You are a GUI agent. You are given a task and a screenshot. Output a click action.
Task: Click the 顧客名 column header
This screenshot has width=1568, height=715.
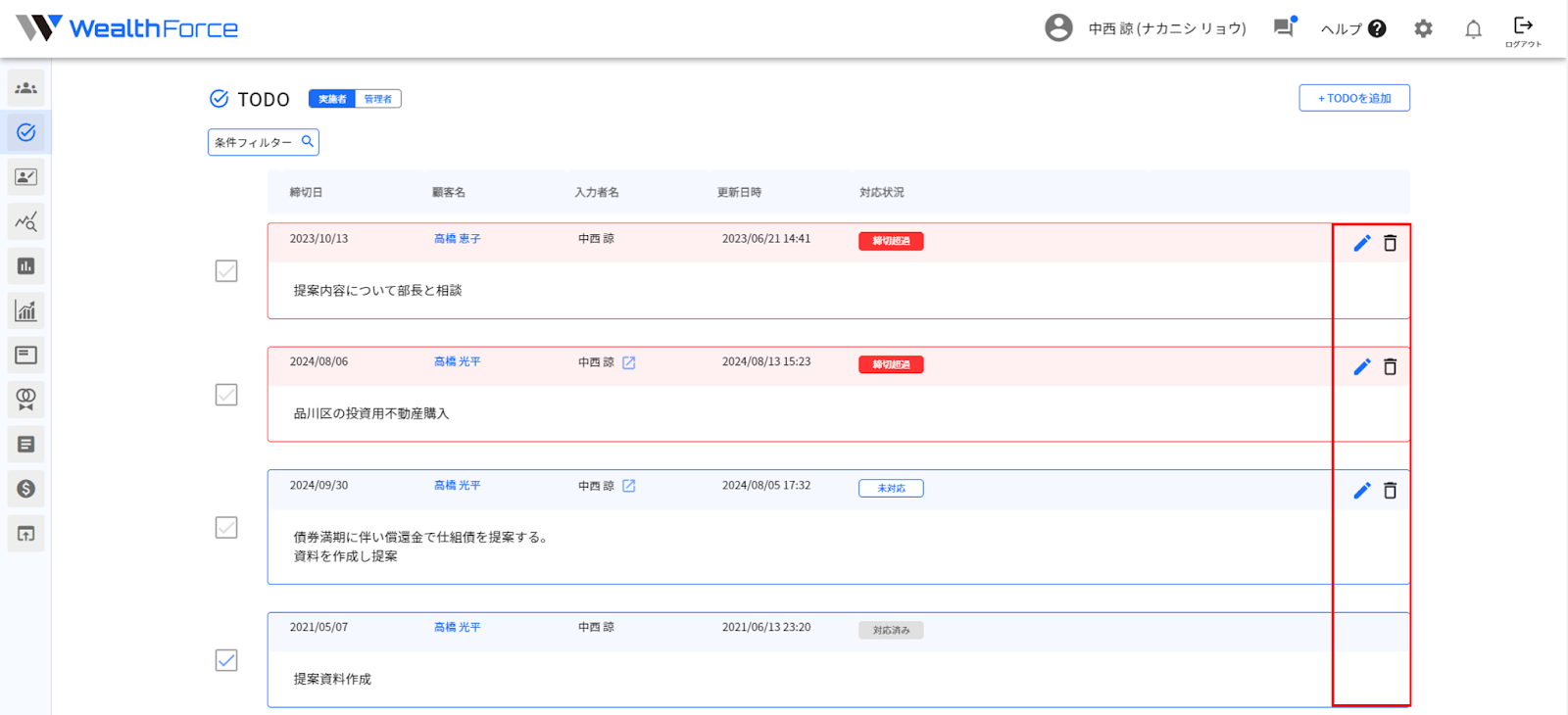[x=449, y=192]
